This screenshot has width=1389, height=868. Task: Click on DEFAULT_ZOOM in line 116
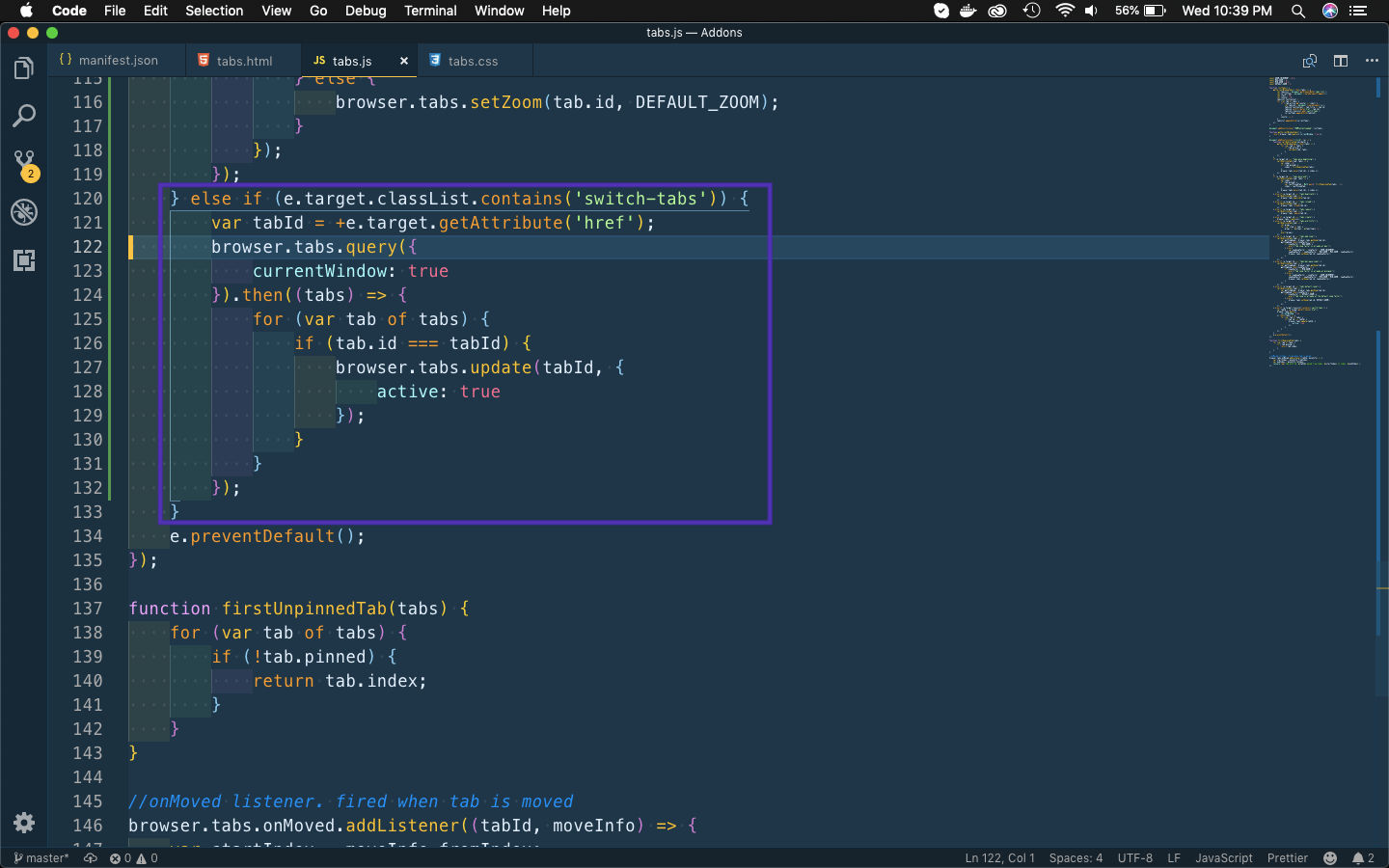coord(697,102)
